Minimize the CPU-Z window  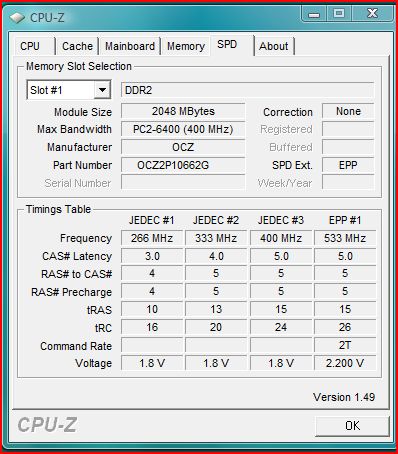(314, 14)
